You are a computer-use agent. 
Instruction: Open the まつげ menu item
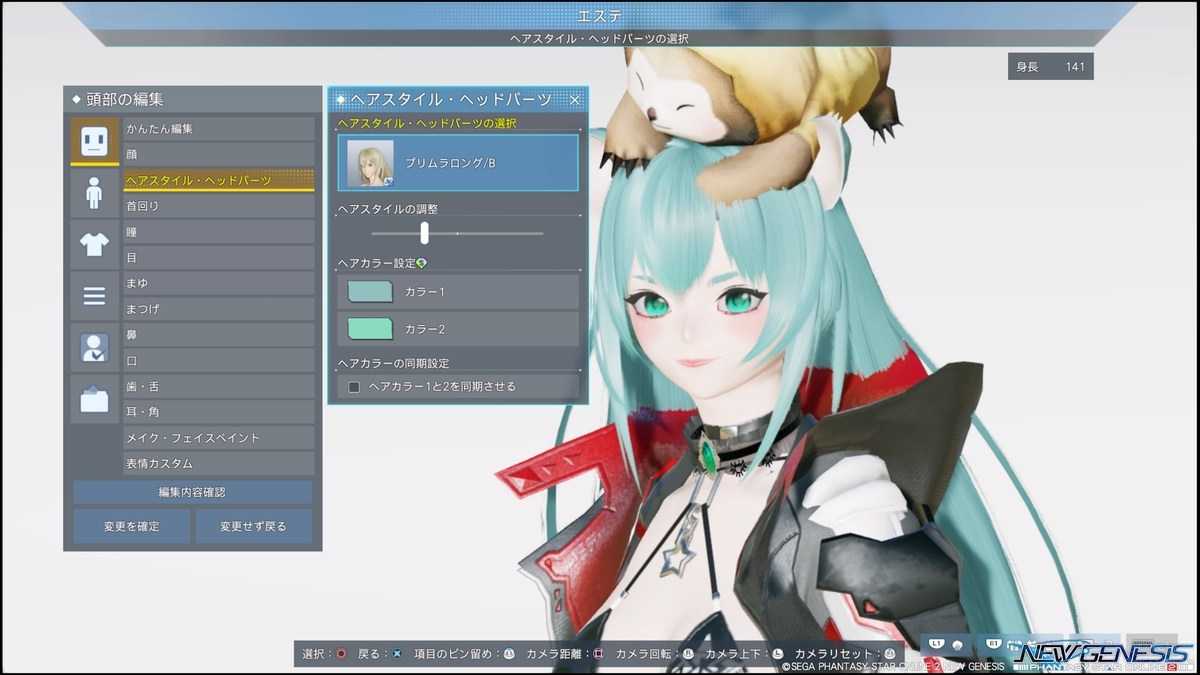(219, 310)
